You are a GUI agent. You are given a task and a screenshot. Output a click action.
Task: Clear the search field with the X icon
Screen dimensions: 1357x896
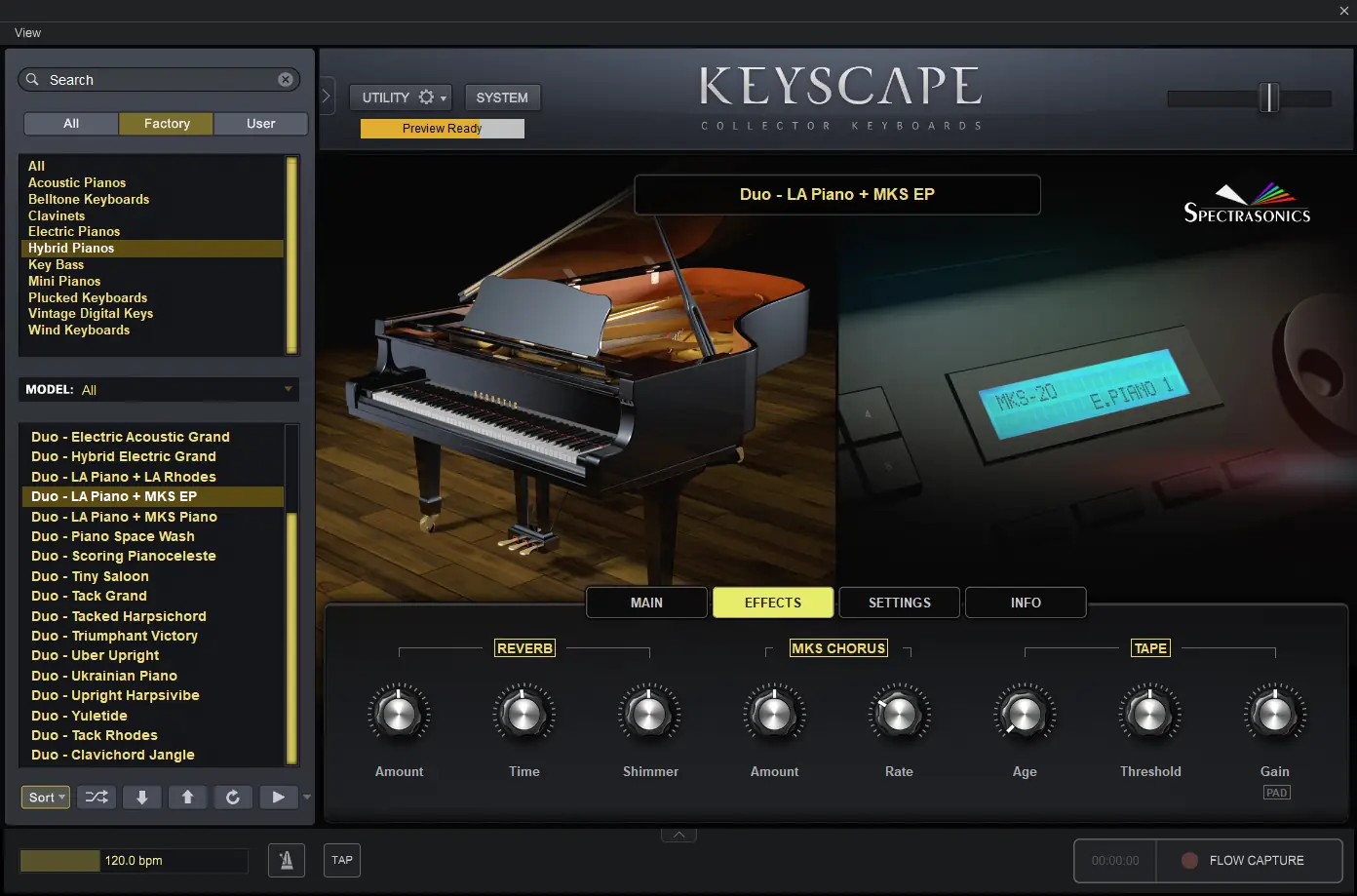[x=285, y=79]
